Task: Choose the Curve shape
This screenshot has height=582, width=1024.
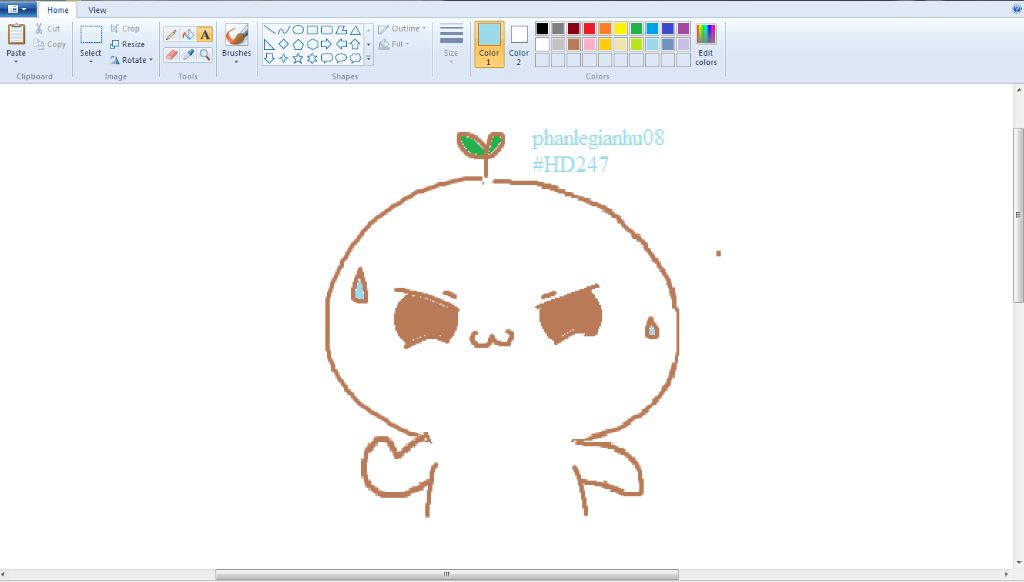Action: (x=283, y=30)
